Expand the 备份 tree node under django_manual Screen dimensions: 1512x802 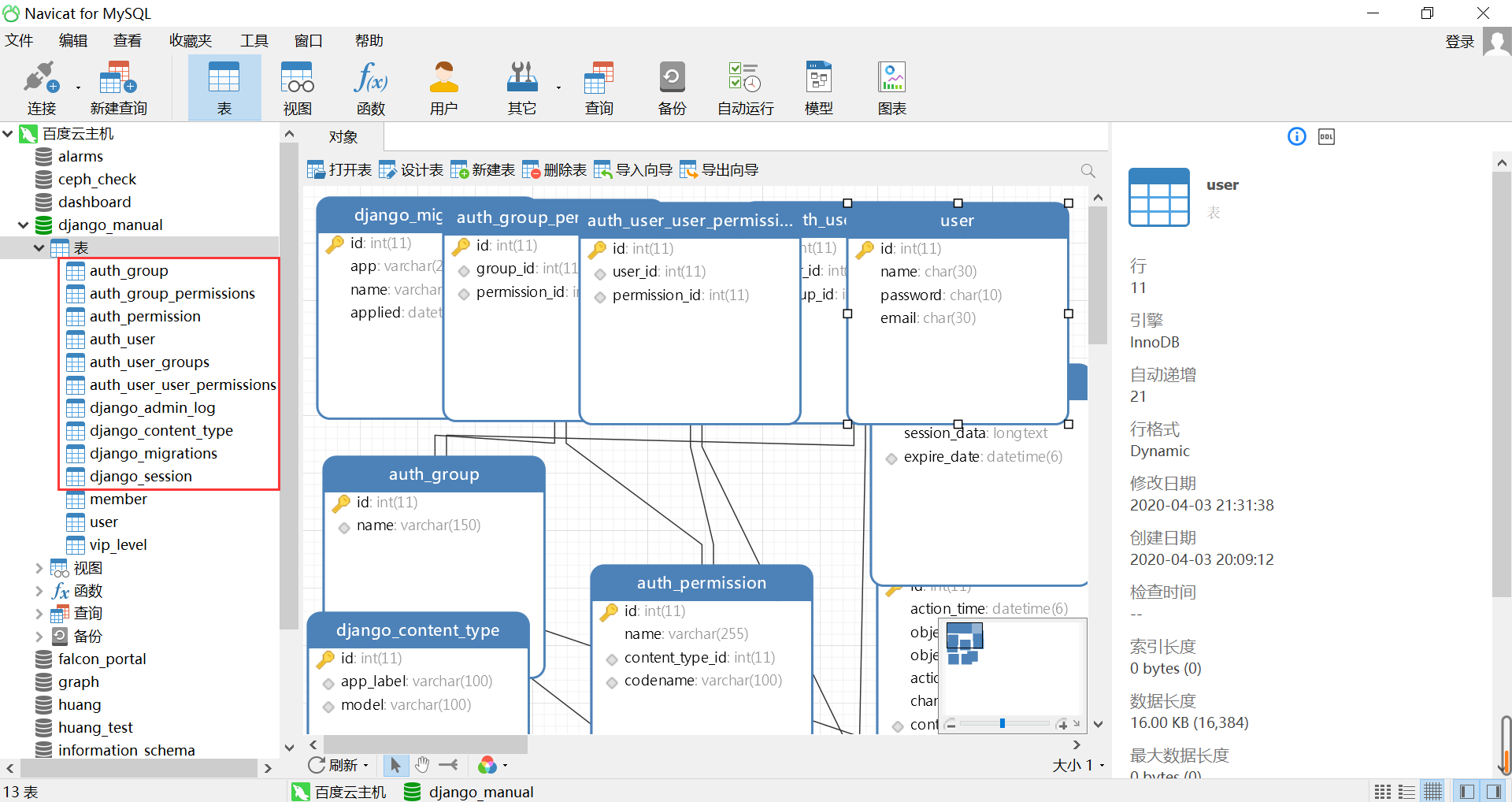tap(39, 637)
